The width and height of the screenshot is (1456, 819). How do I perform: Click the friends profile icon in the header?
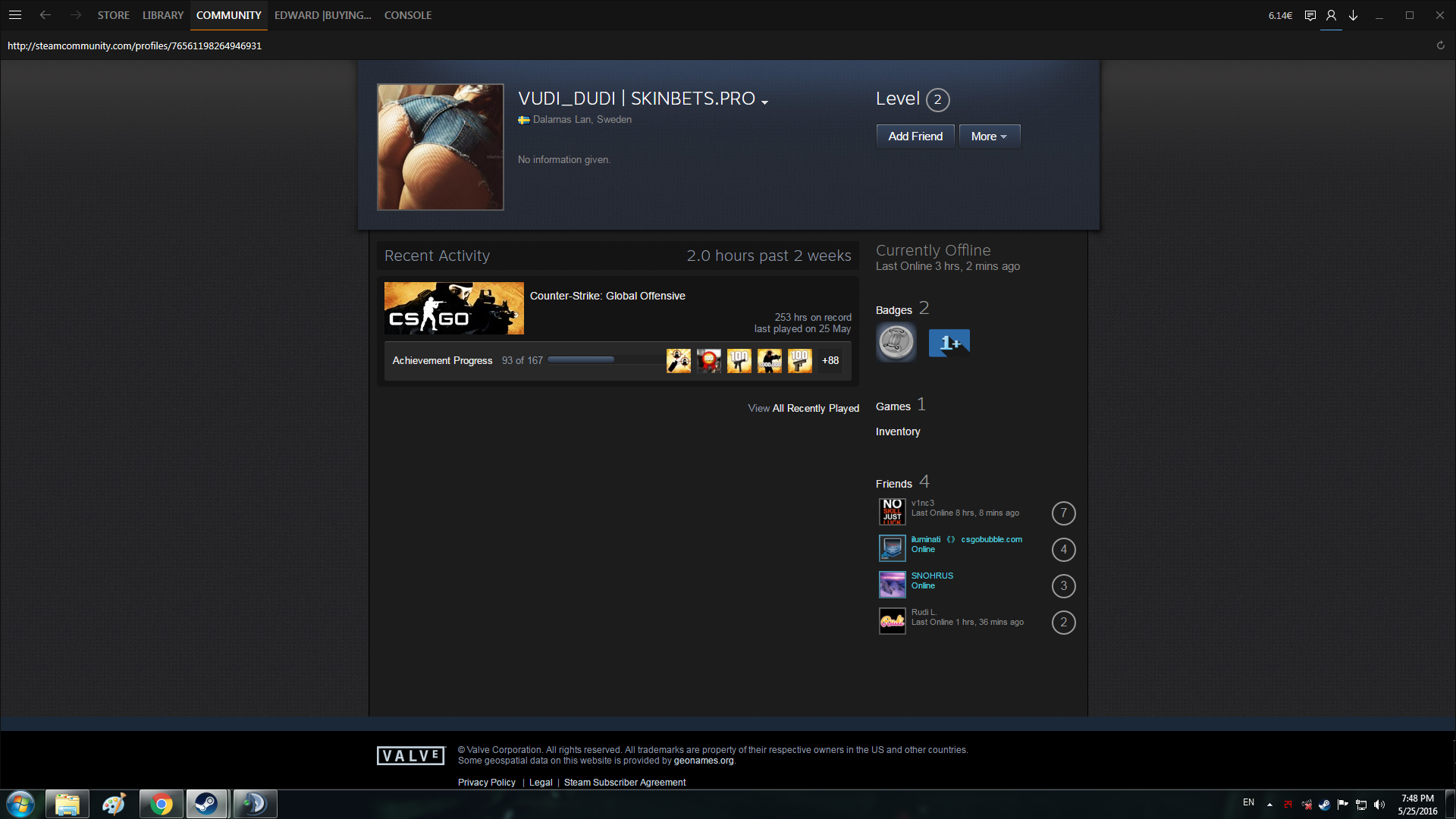coord(1331,15)
